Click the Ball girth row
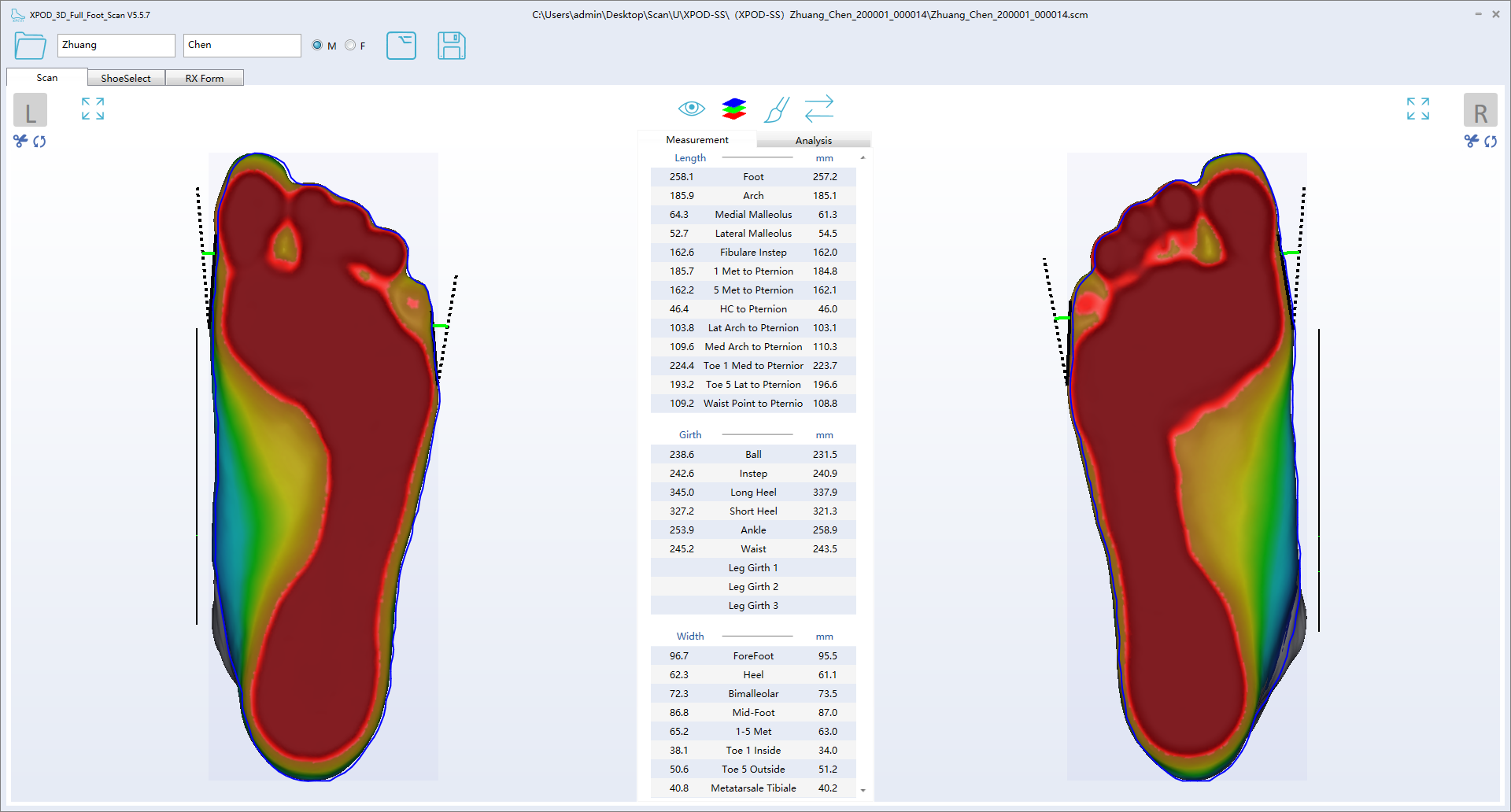This screenshot has height=812, width=1511. [753, 455]
